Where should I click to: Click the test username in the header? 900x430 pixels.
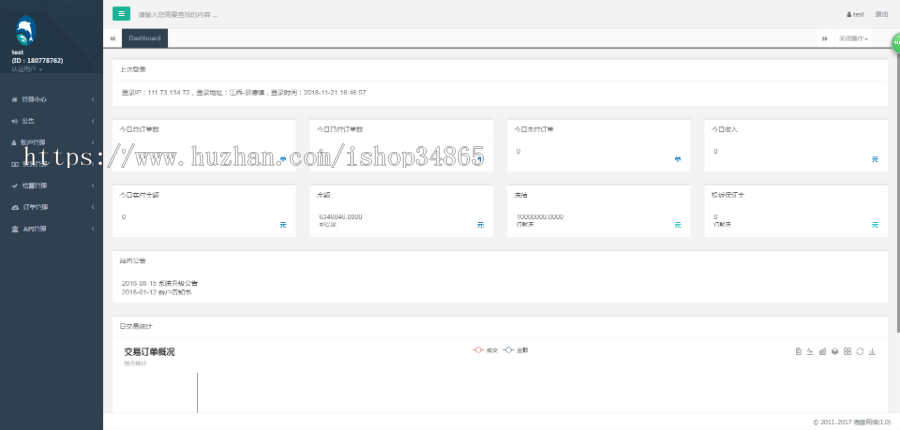click(855, 14)
